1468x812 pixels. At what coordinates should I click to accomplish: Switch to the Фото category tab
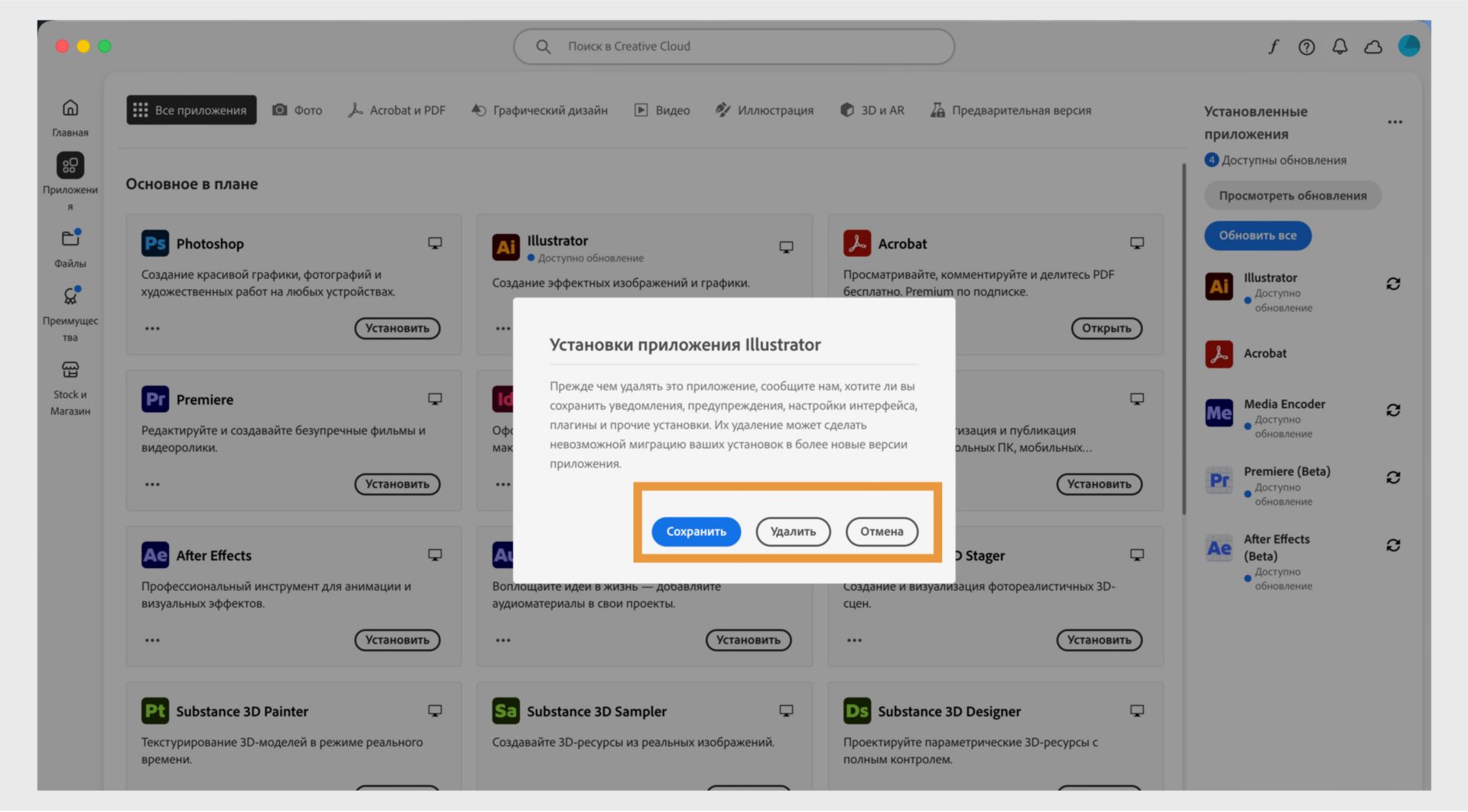[297, 110]
